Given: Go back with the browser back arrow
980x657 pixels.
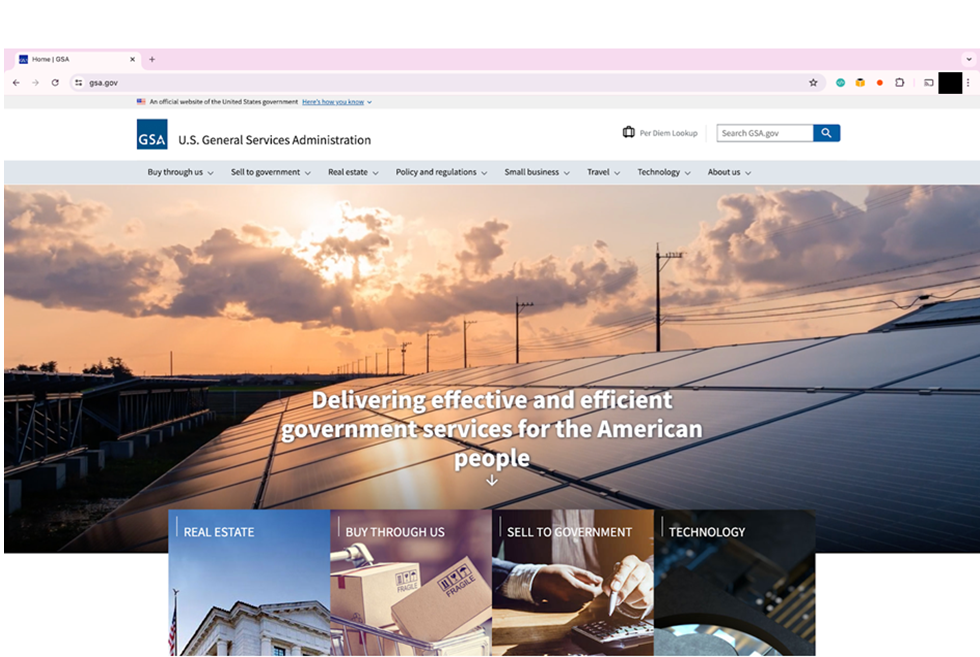Looking at the screenshot, I should pyautogui.click(x=16, y=83).
